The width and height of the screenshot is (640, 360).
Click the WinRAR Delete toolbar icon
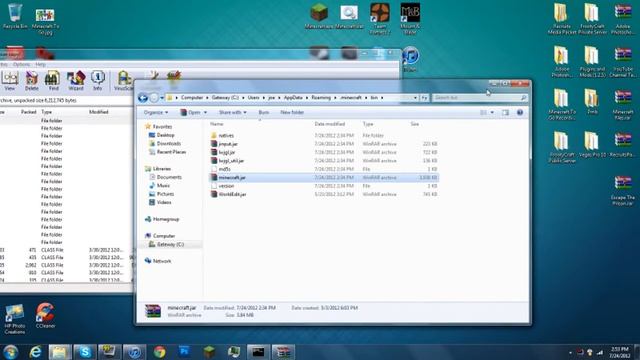(x=31, y=80)
